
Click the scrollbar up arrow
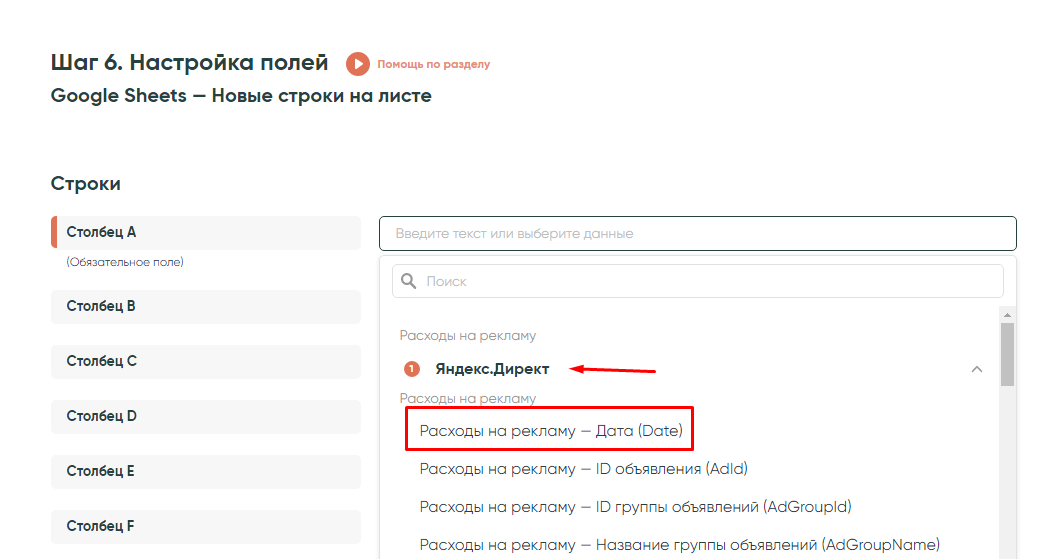(1007, 313)
